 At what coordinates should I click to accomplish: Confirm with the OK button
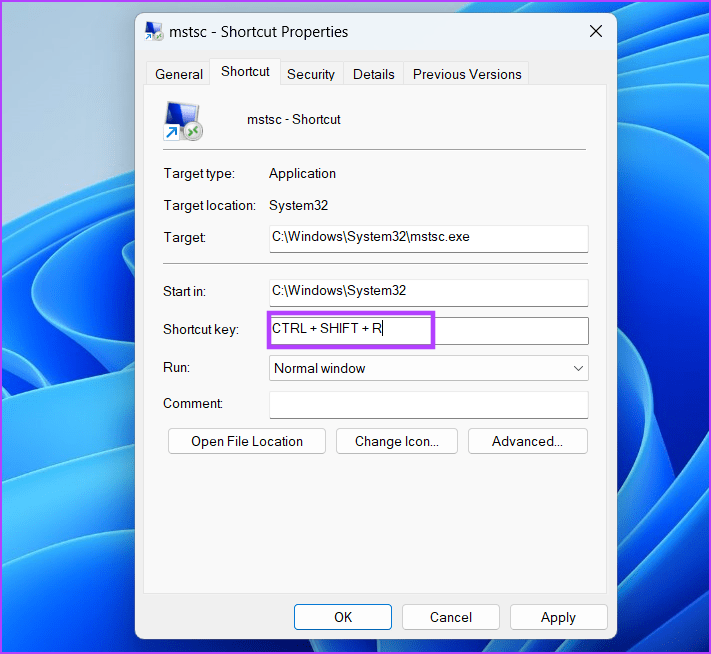(343, 617)
